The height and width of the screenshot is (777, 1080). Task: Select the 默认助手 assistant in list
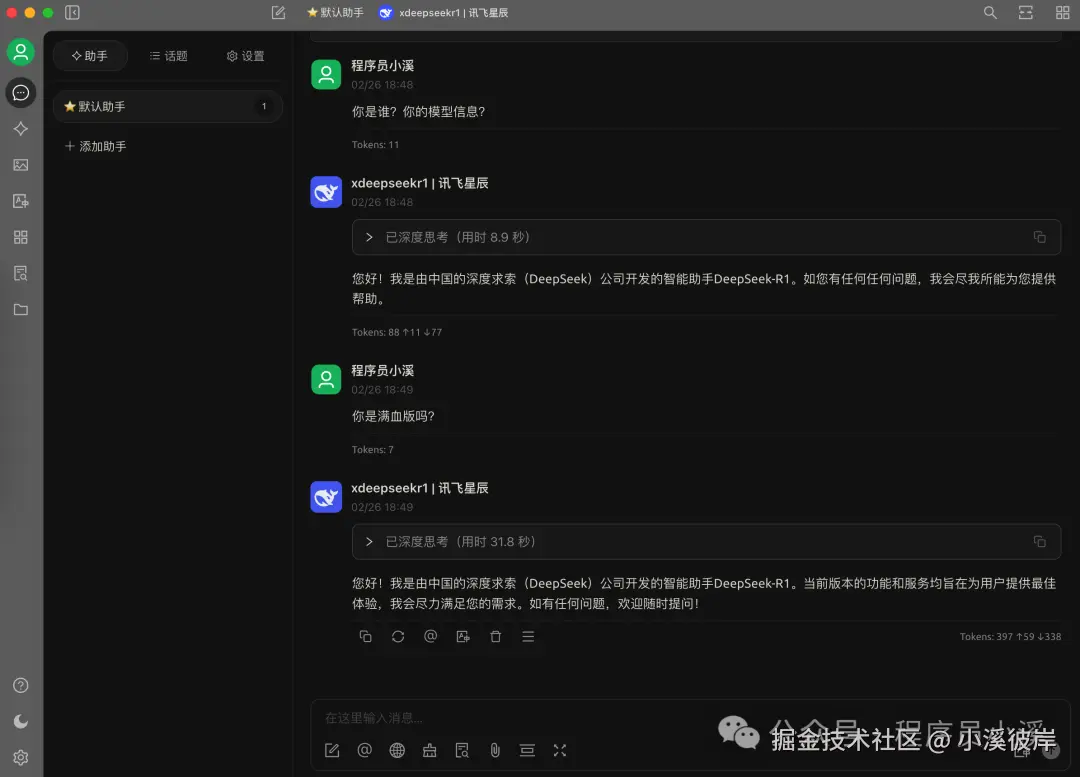(x=167, y=106)
